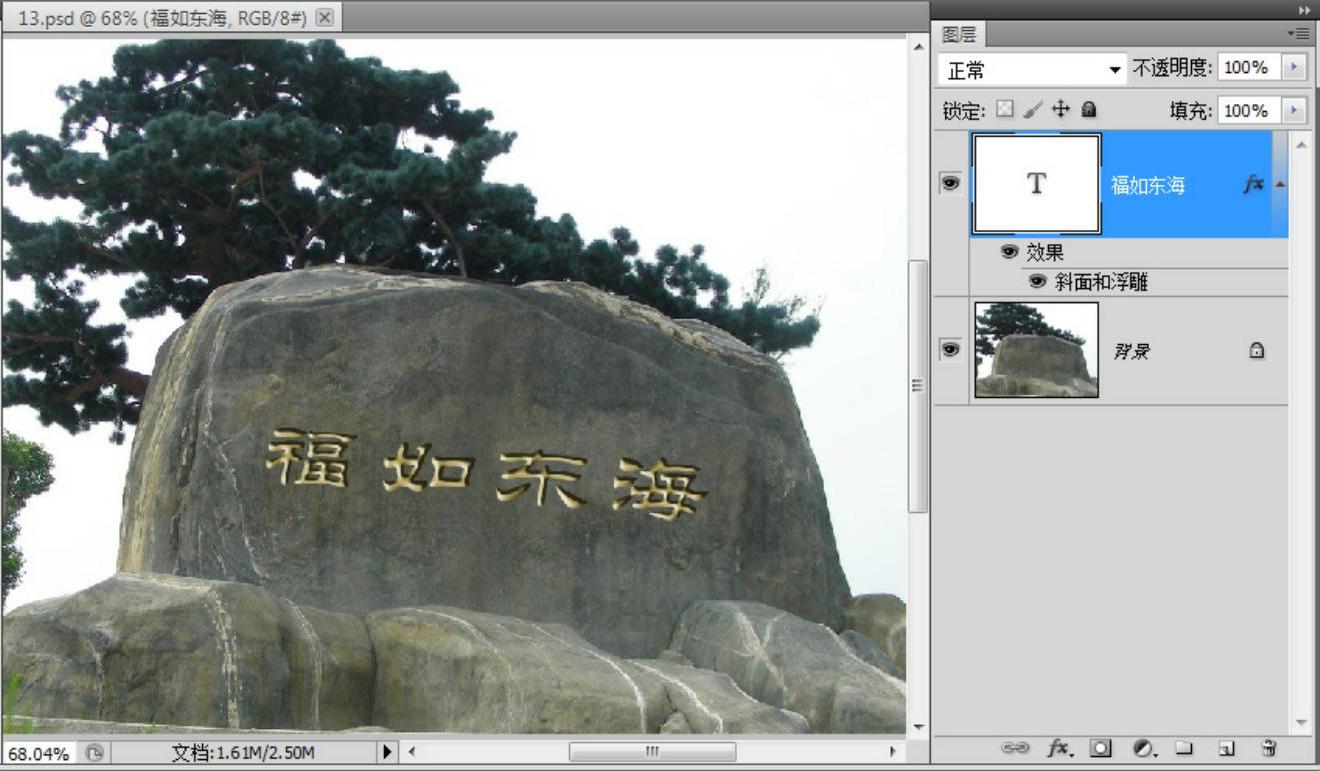This screenshot has height=771, width=1320.
Task: Click the zoom percentage field 68.04%
Action: 39,753
